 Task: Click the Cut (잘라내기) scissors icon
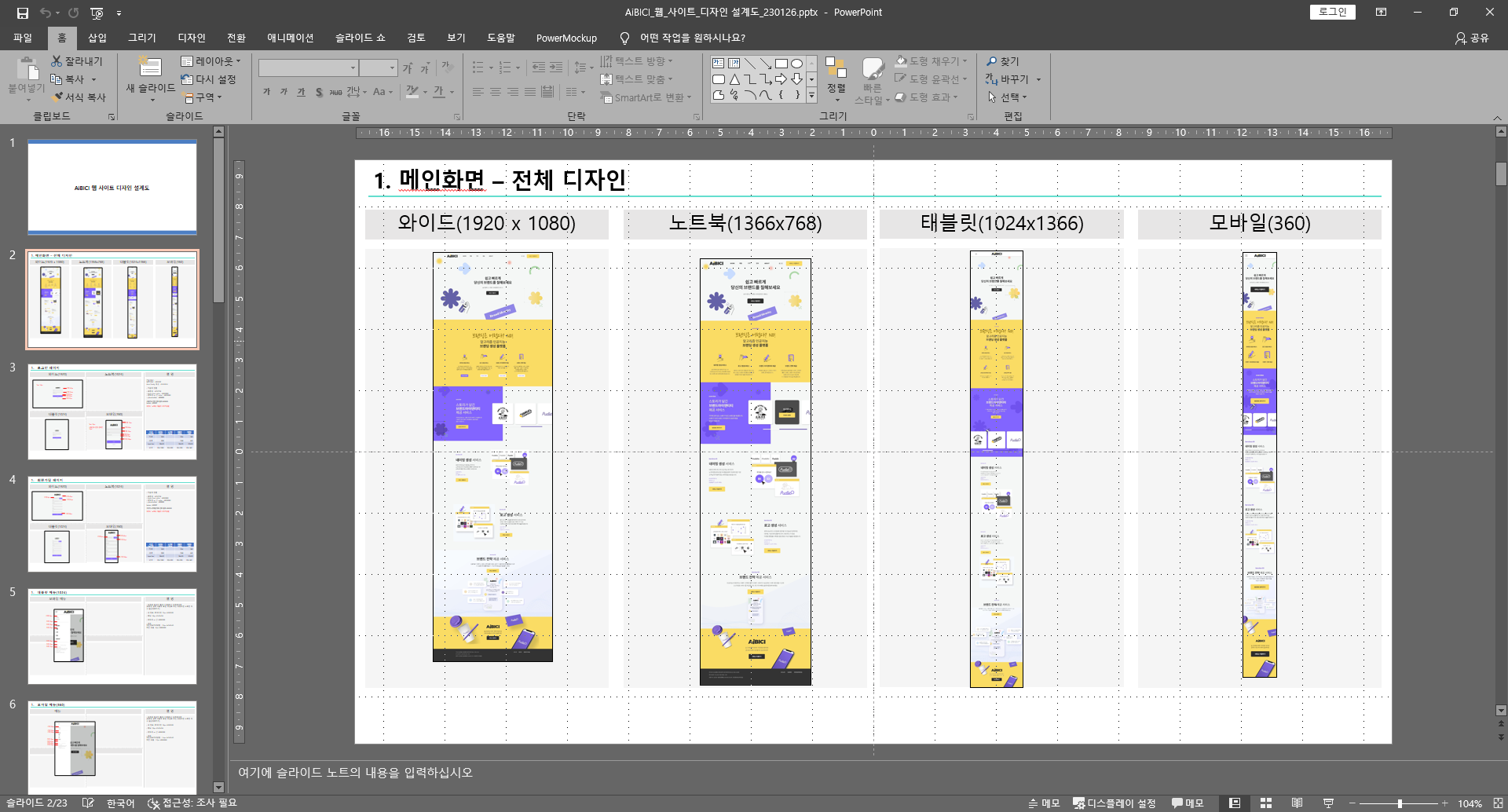(x=57, y=61)
